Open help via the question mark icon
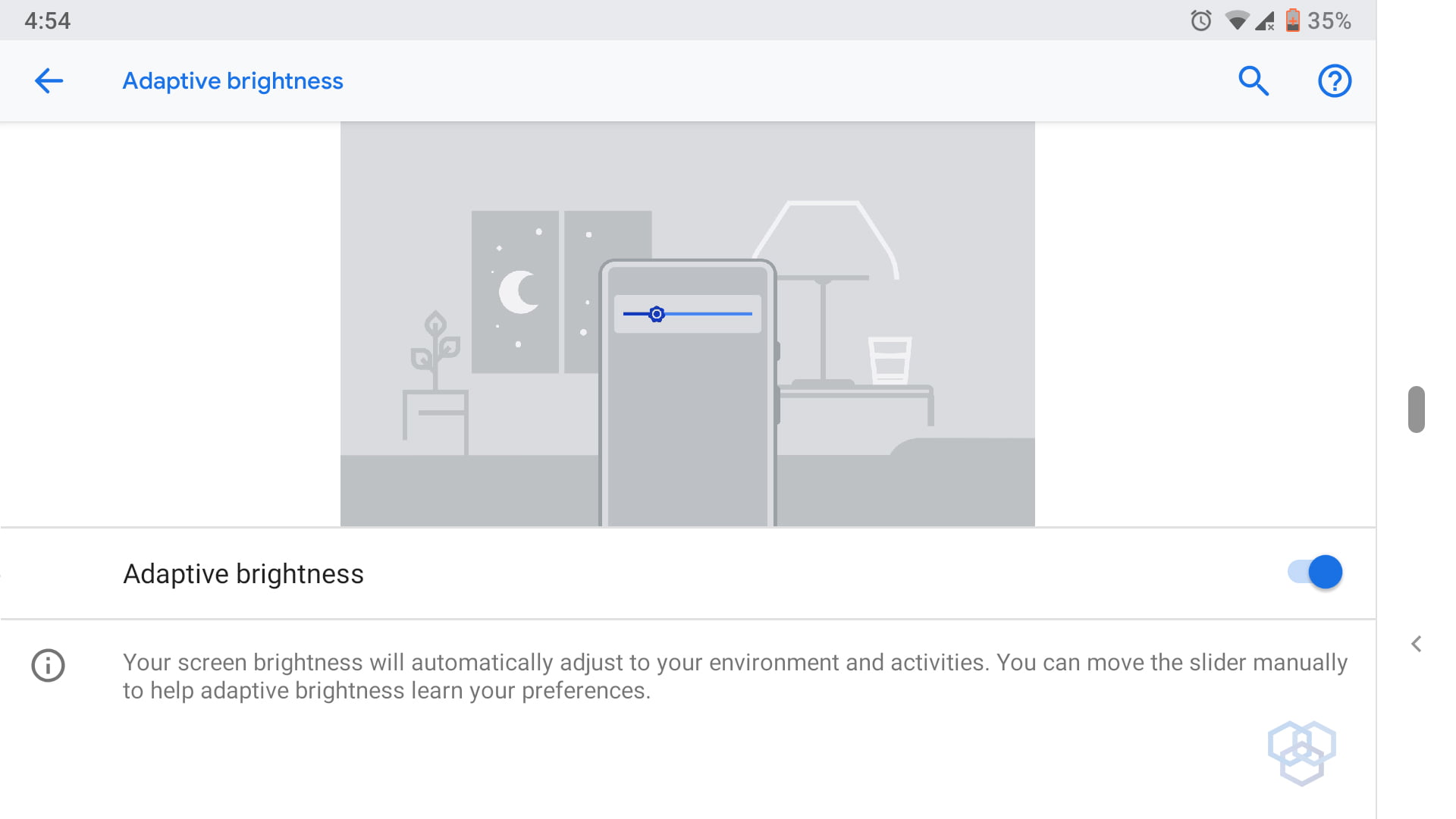This screenshot has height=819, width=1456. pos(1335,80)
